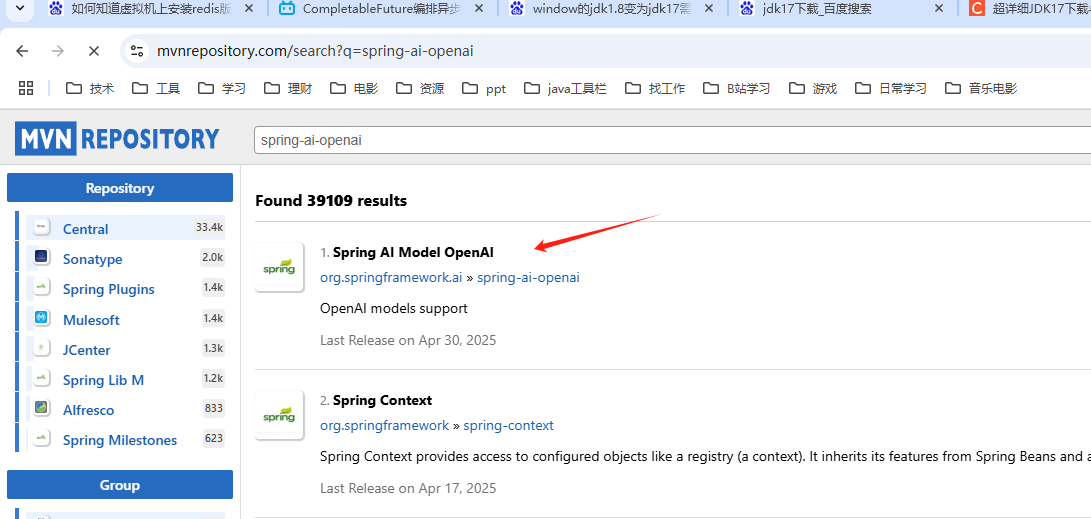Click 'Last Release on Apr 30, 2025'
1091x519 pixels.
tap(408, 340)
